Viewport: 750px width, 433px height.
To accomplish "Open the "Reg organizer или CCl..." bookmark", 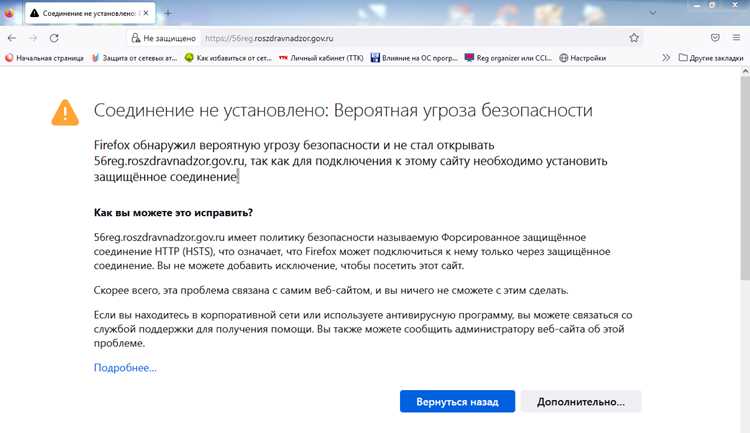I will tap(508, 58).
